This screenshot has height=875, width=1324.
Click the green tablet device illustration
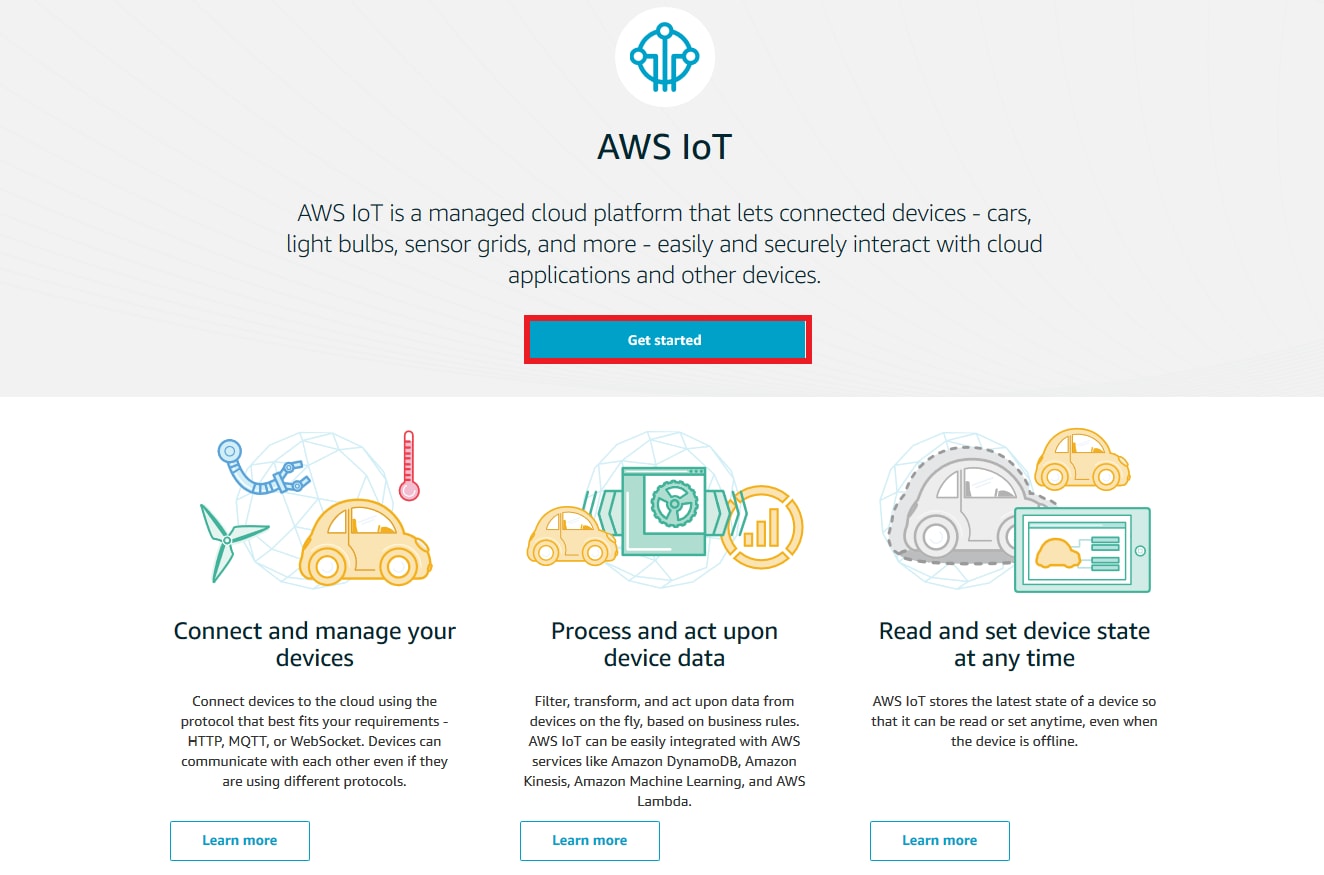pos(1080,549)
